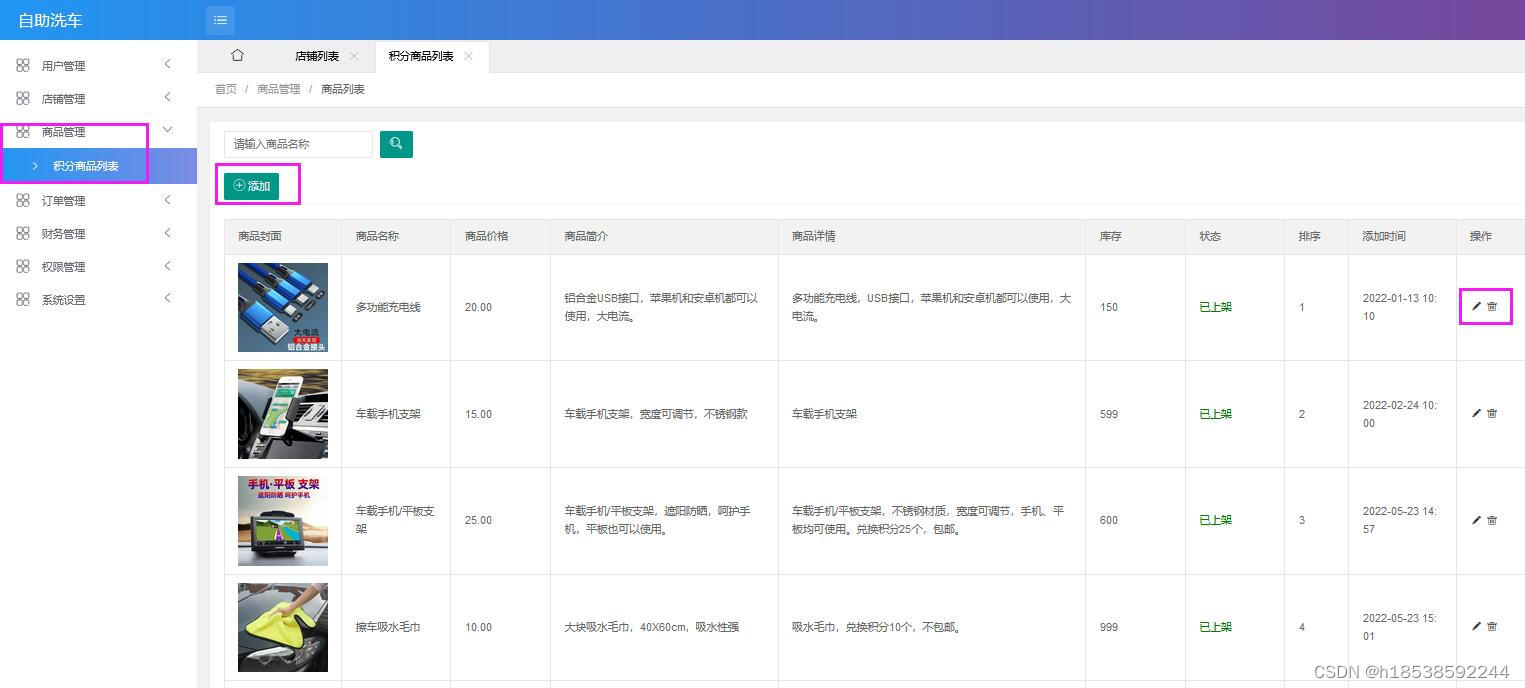Click the 财务管理 grid icon
Screen dimensions: 1525x688
(23, 233)
